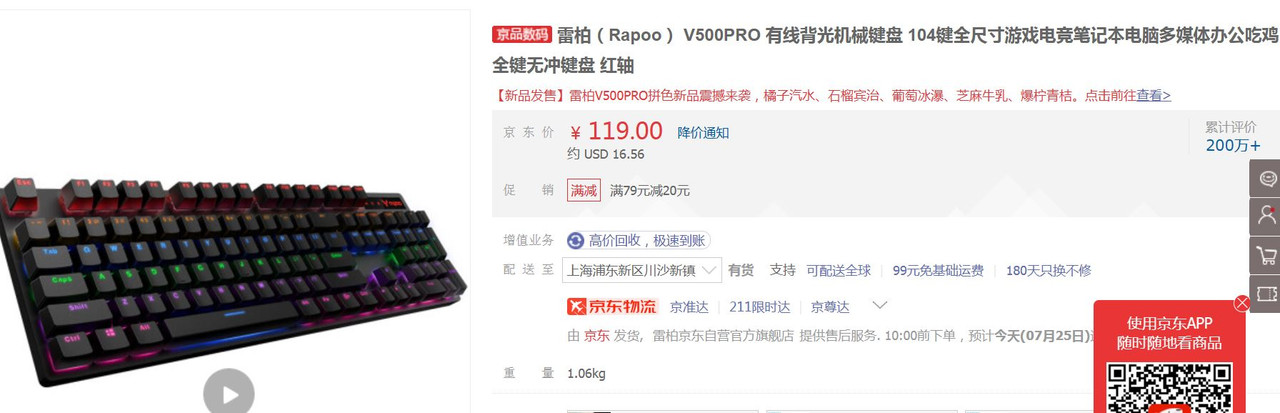This screenshot has height=413, width=1280.
Task: Click the 99元免基础运费 shipping fee link
Action: (938, 270)
